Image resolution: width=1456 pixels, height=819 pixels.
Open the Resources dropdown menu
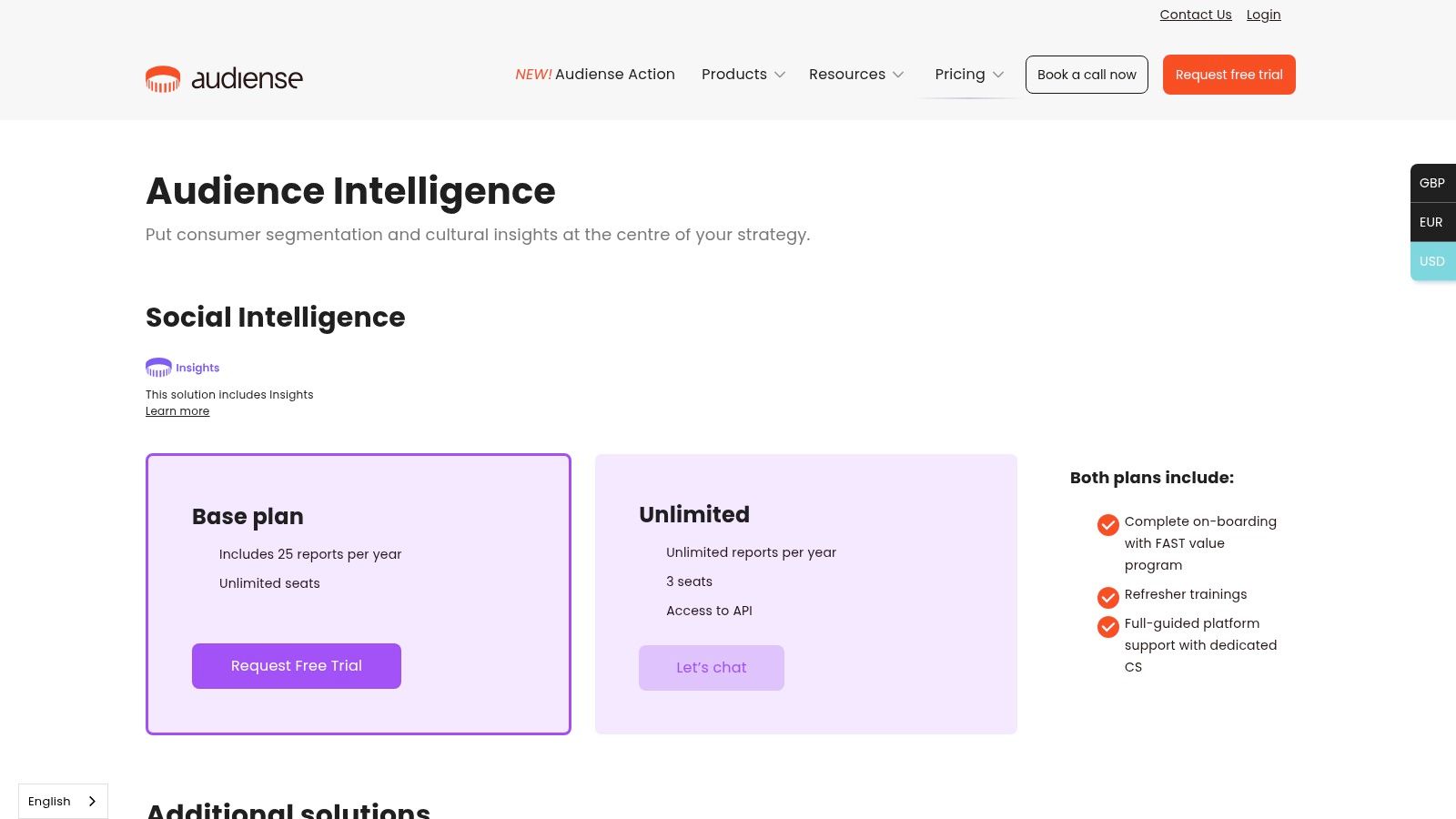[855, 75]
